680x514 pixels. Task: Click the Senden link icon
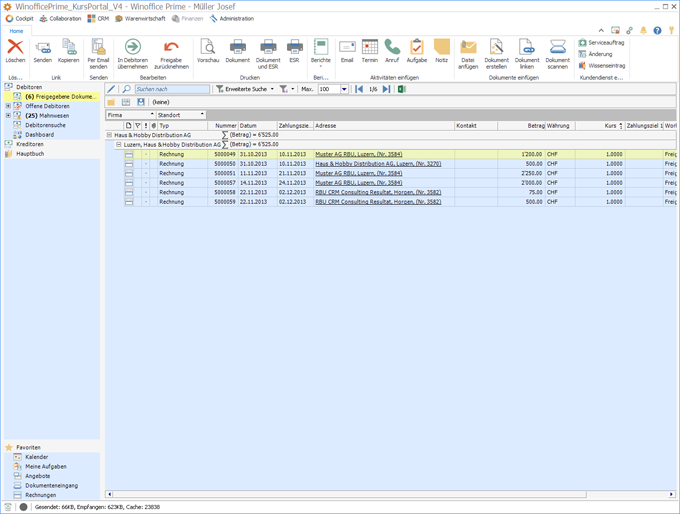[x=42, y=51]
